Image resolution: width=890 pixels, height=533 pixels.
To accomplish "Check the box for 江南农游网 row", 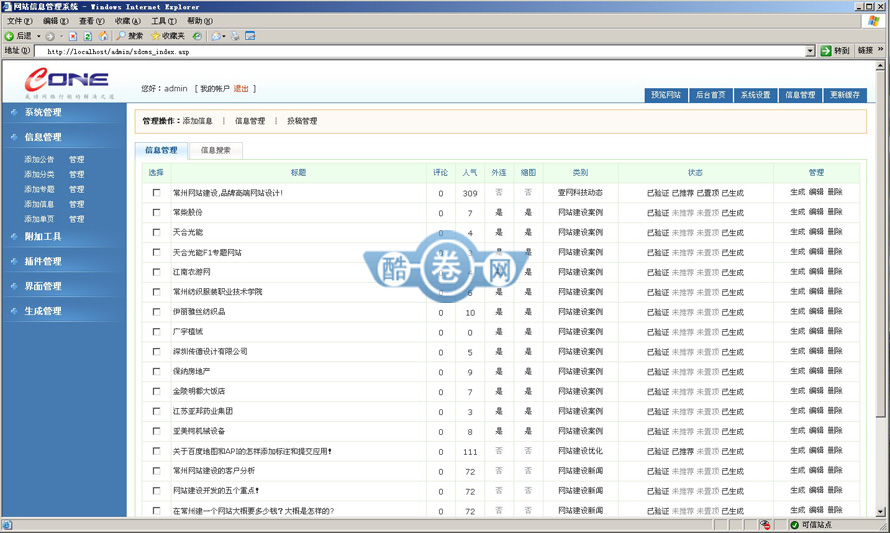I will (156, 272).
